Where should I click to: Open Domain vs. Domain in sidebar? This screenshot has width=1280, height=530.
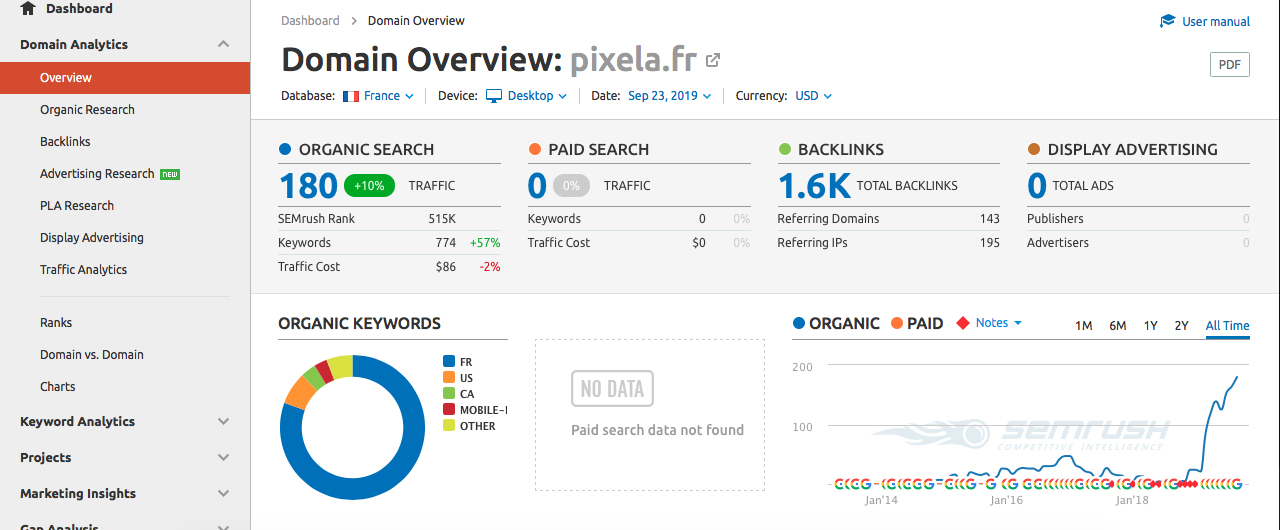click(92, 355)
